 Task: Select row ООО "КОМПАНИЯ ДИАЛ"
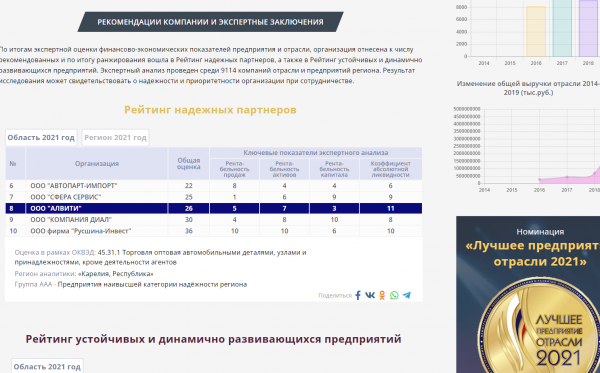(214, 220)
